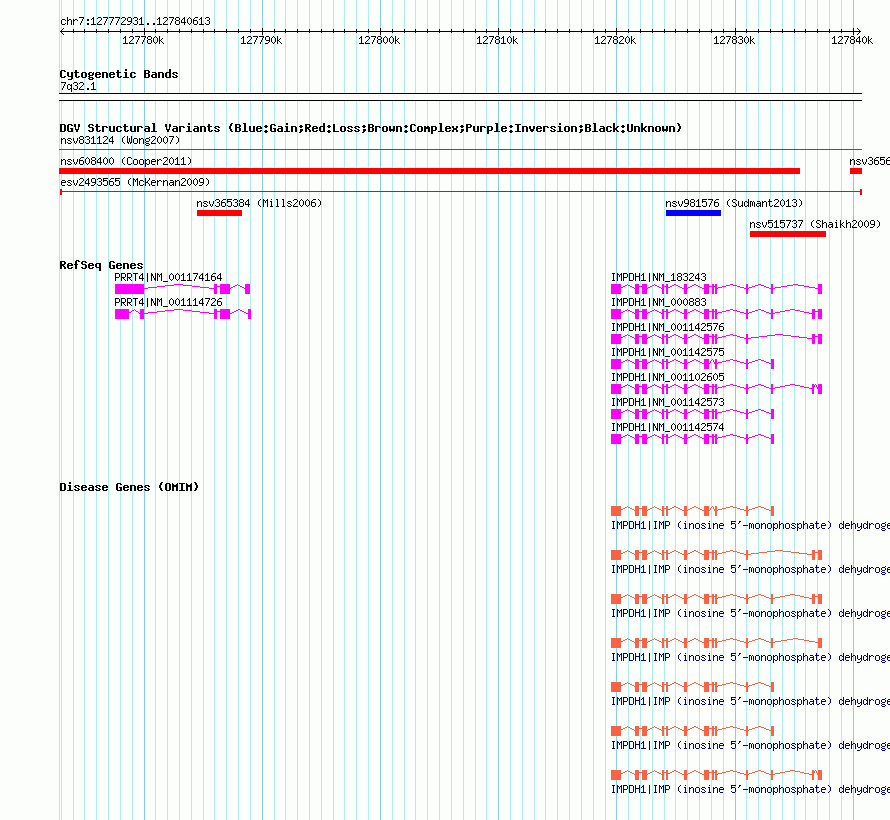Open the IMPDH1|NM_001142575 label
The image size is (890, 820).
pyautogui.click(x=668, y=352)
